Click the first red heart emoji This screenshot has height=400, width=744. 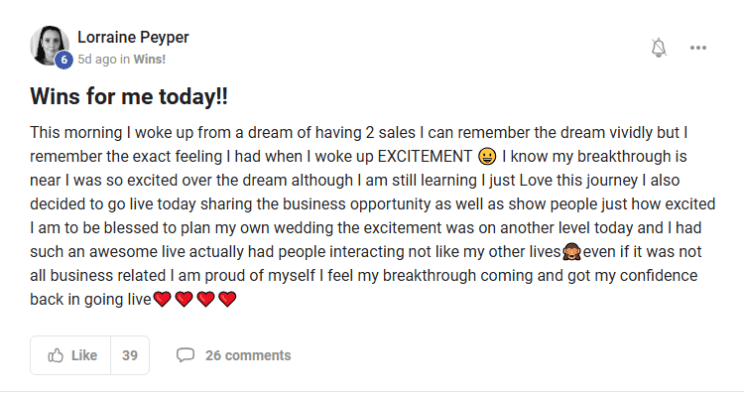pyautogui.click(x=162, y=299)
